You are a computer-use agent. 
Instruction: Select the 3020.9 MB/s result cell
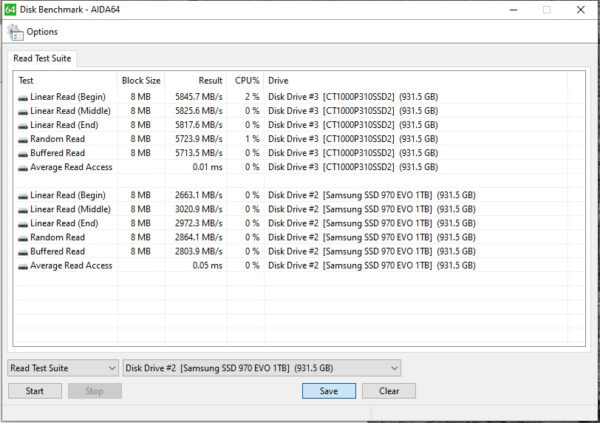click(199, 209)
